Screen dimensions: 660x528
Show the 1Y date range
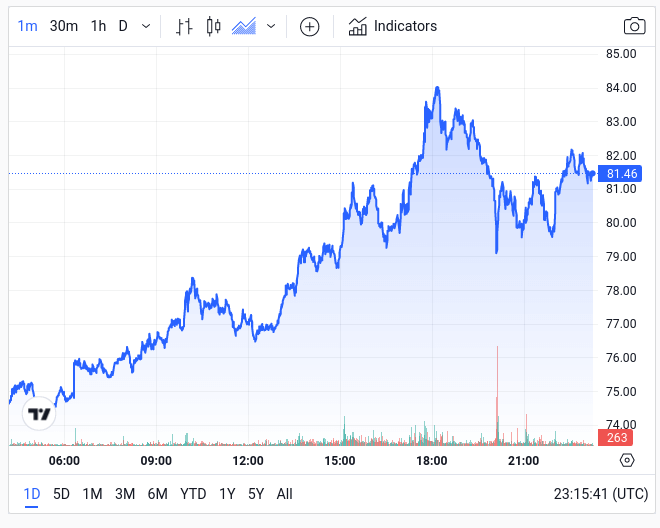pos(227,493)
